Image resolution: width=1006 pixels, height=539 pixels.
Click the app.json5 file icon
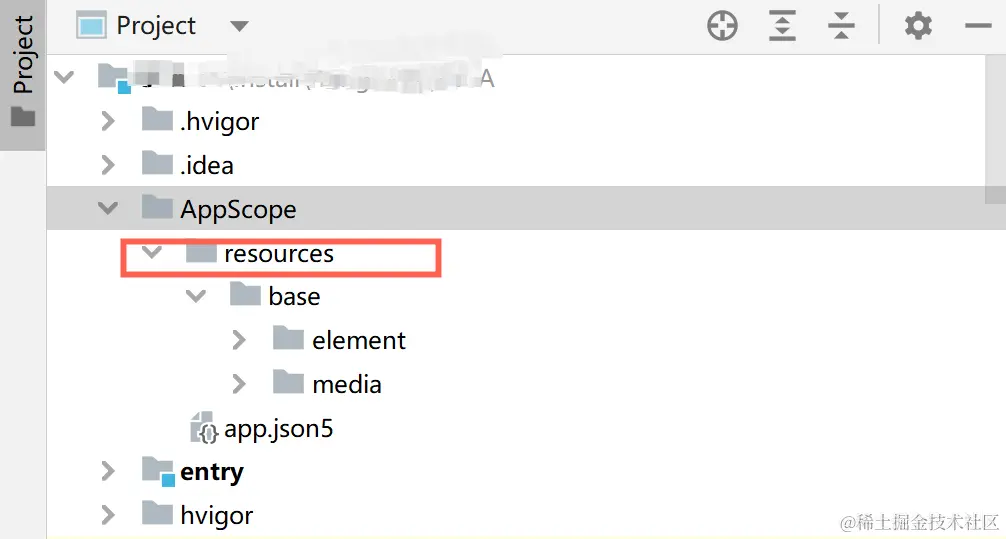pos(204,429)
